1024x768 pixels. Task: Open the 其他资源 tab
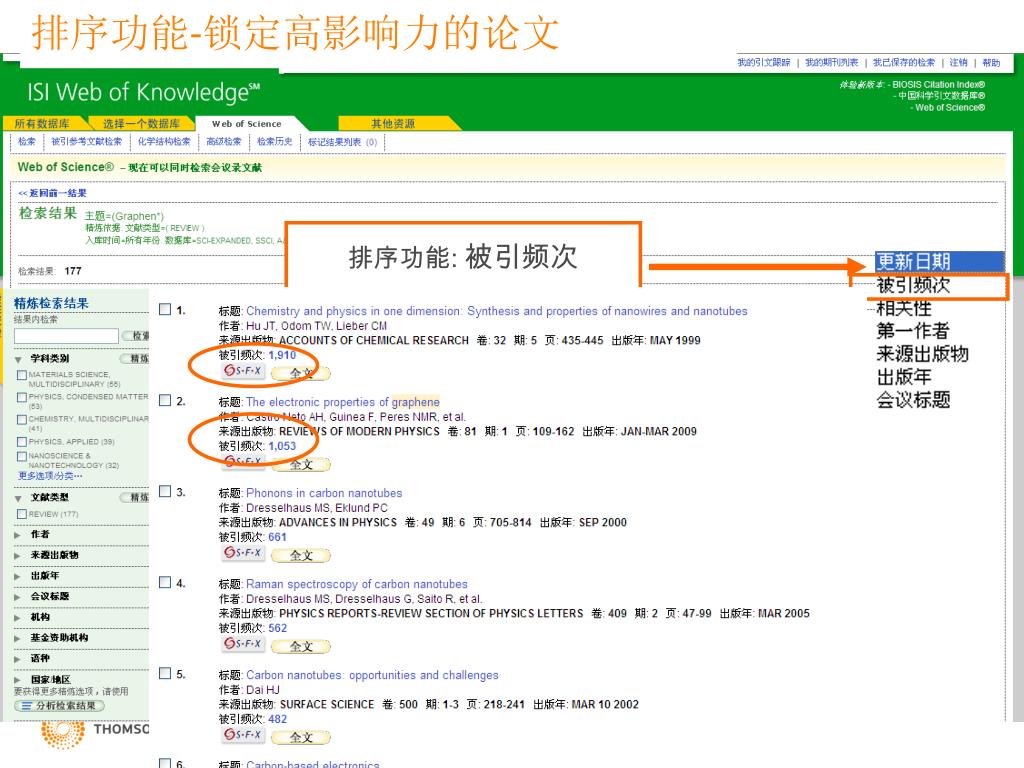click(393, 123)
